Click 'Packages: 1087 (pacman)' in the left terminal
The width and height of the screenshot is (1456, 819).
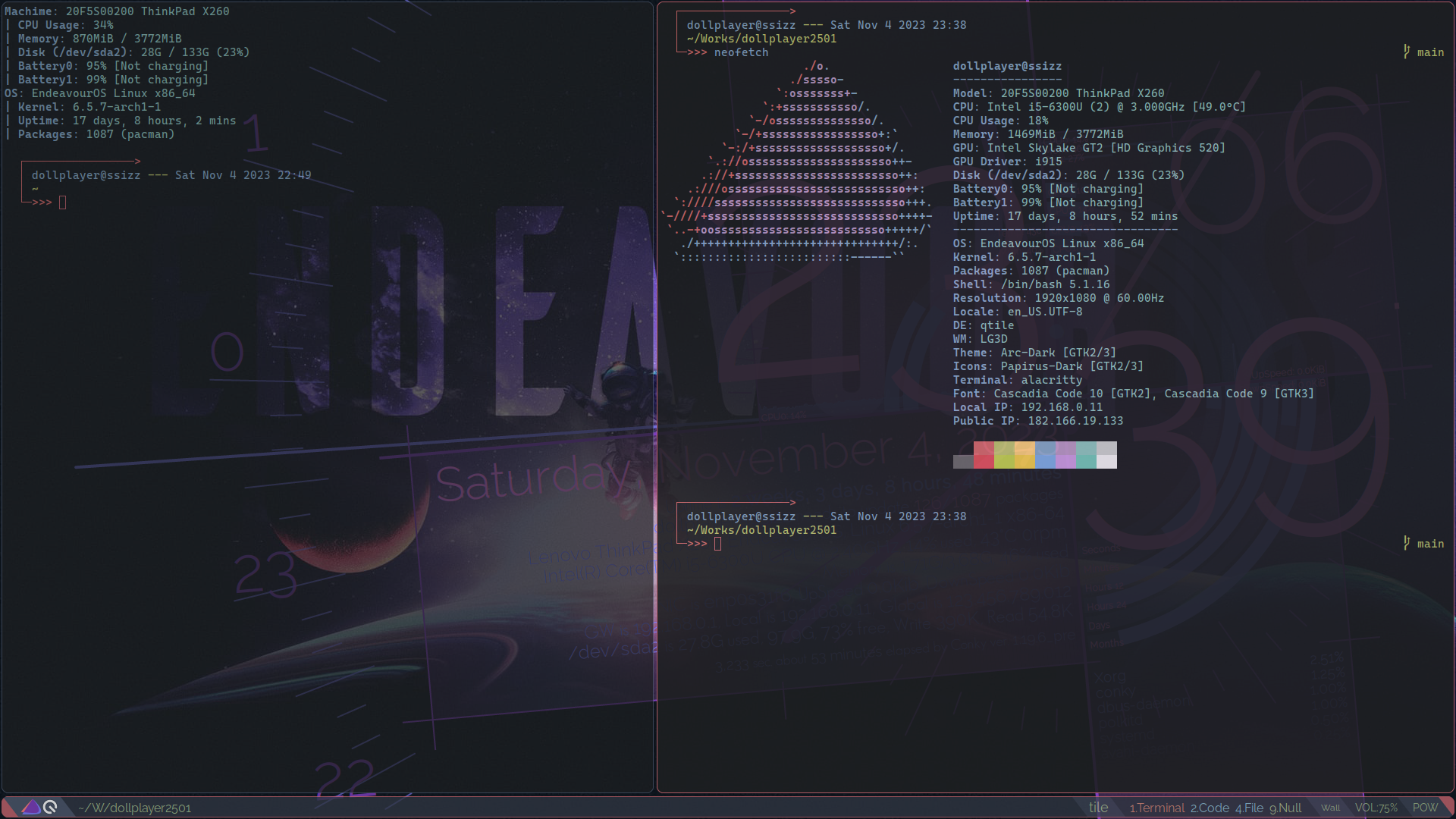point(96,134)
